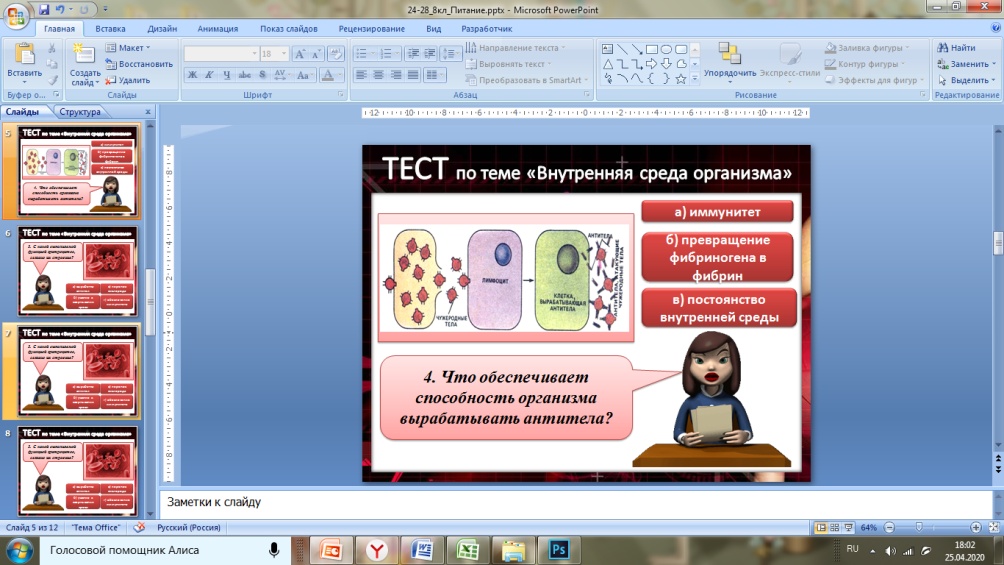Switch to normal view in status bar
Image resolution: width=1004 pixels, height=565 pixels.
point(821,527)
